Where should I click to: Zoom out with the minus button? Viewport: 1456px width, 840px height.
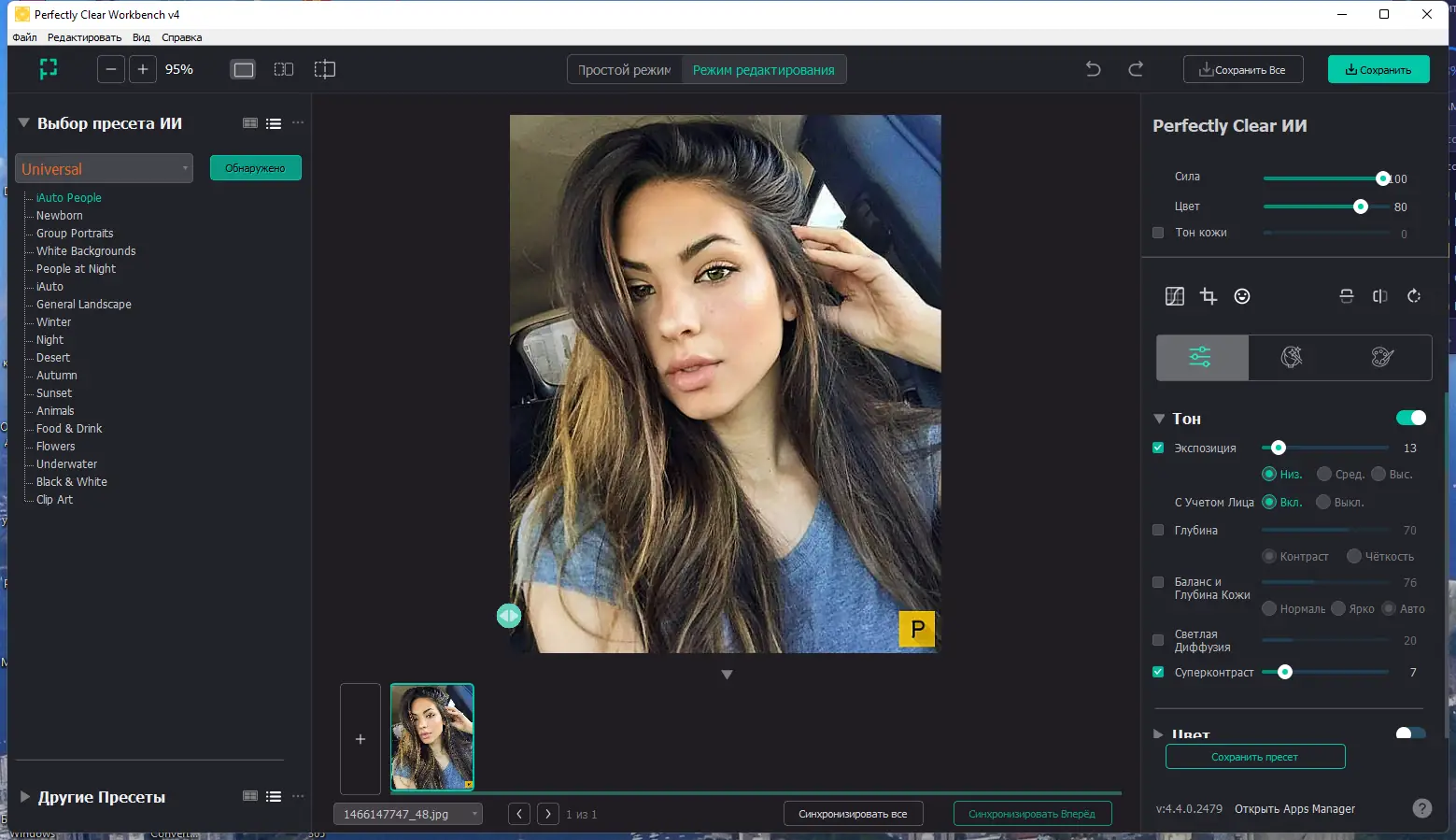click(111, 69)
